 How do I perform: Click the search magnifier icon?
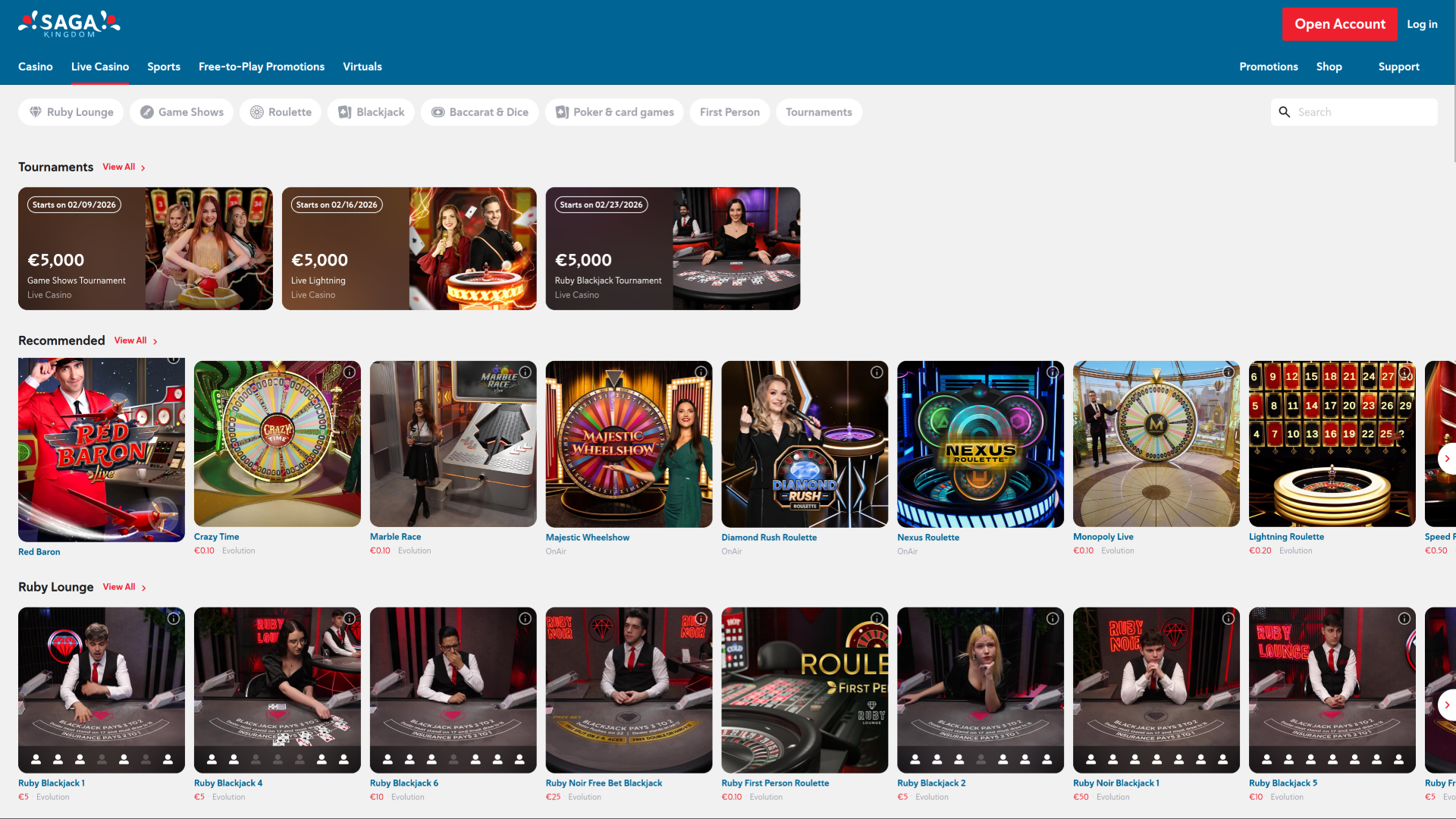(x=1285, y=111)
